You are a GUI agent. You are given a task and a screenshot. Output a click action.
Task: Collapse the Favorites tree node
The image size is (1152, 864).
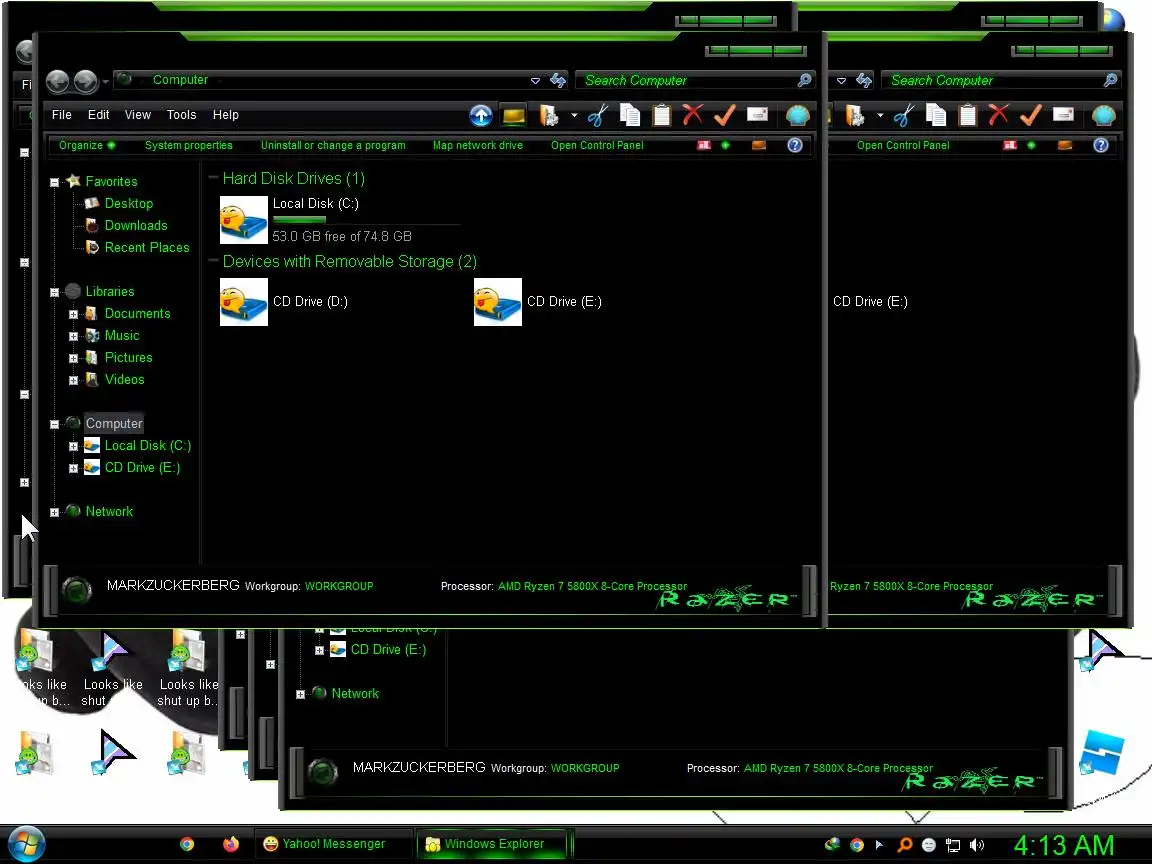[54, 182]
